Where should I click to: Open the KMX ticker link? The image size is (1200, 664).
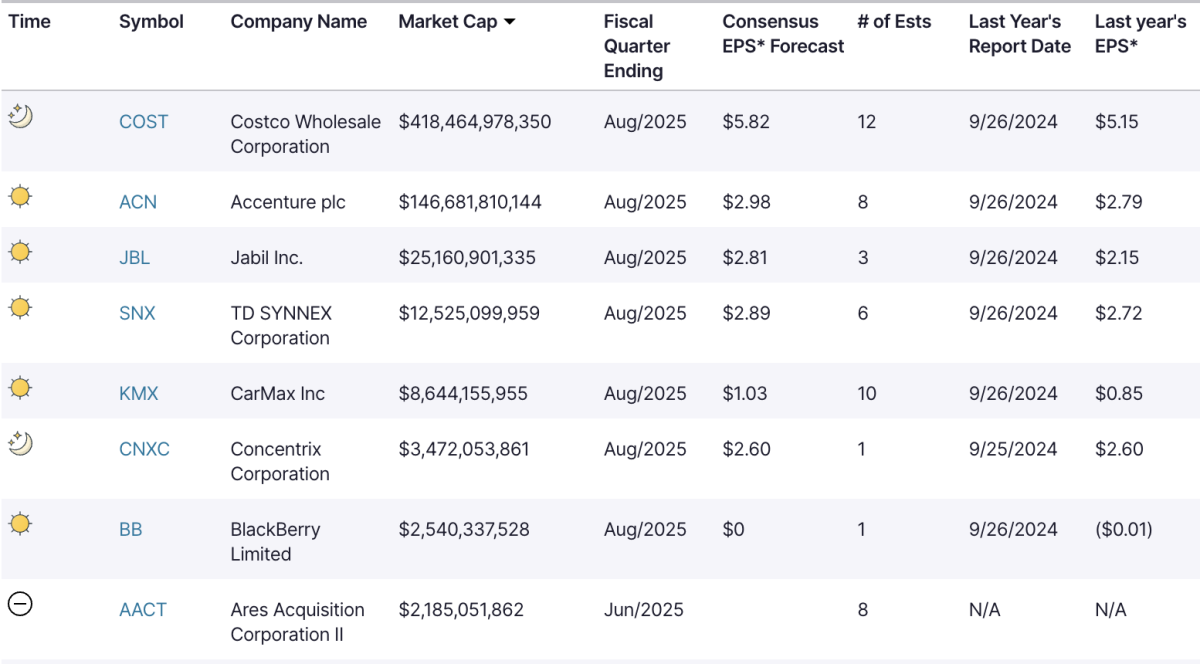(138, 393)
